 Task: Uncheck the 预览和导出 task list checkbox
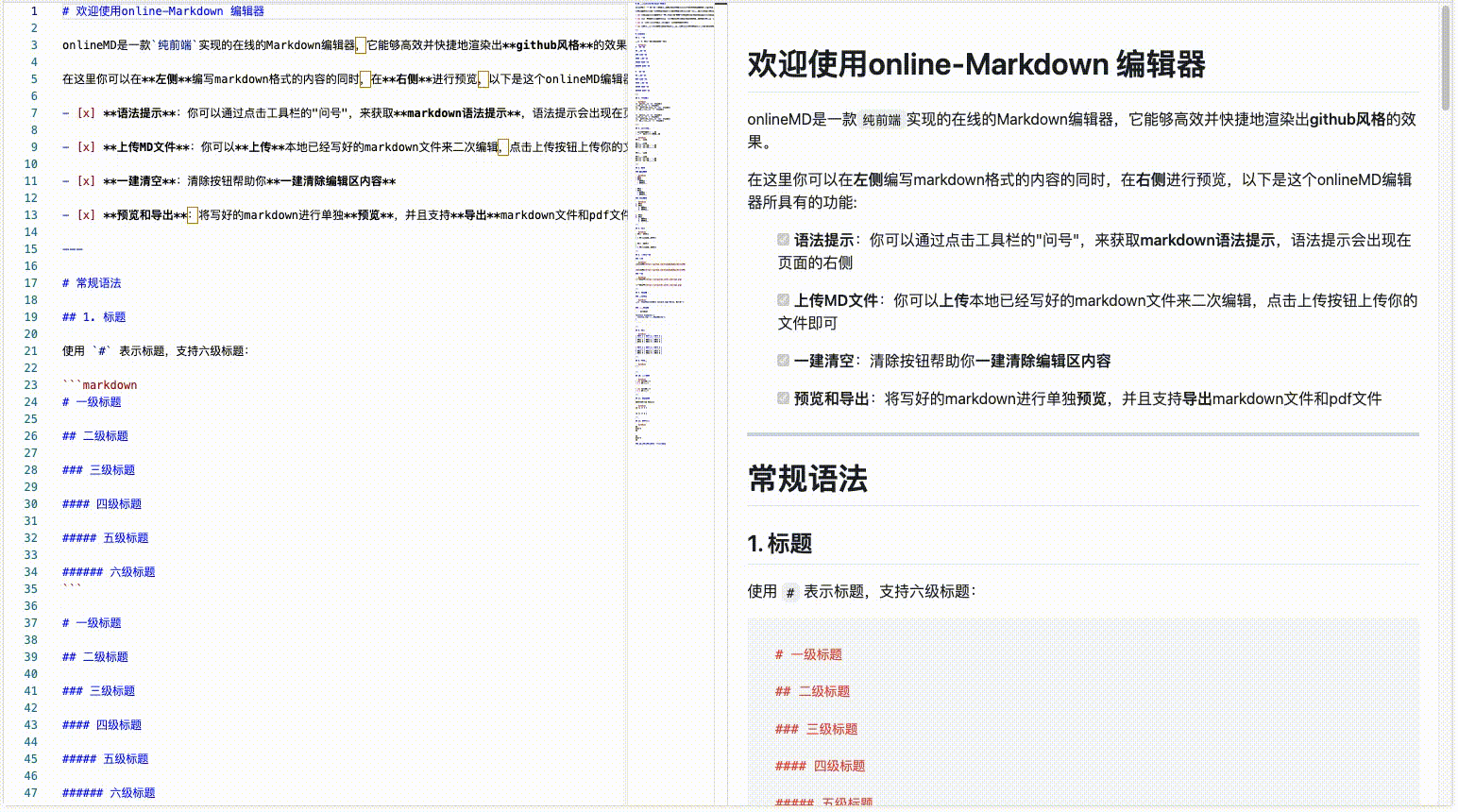(x=782, y=398)
